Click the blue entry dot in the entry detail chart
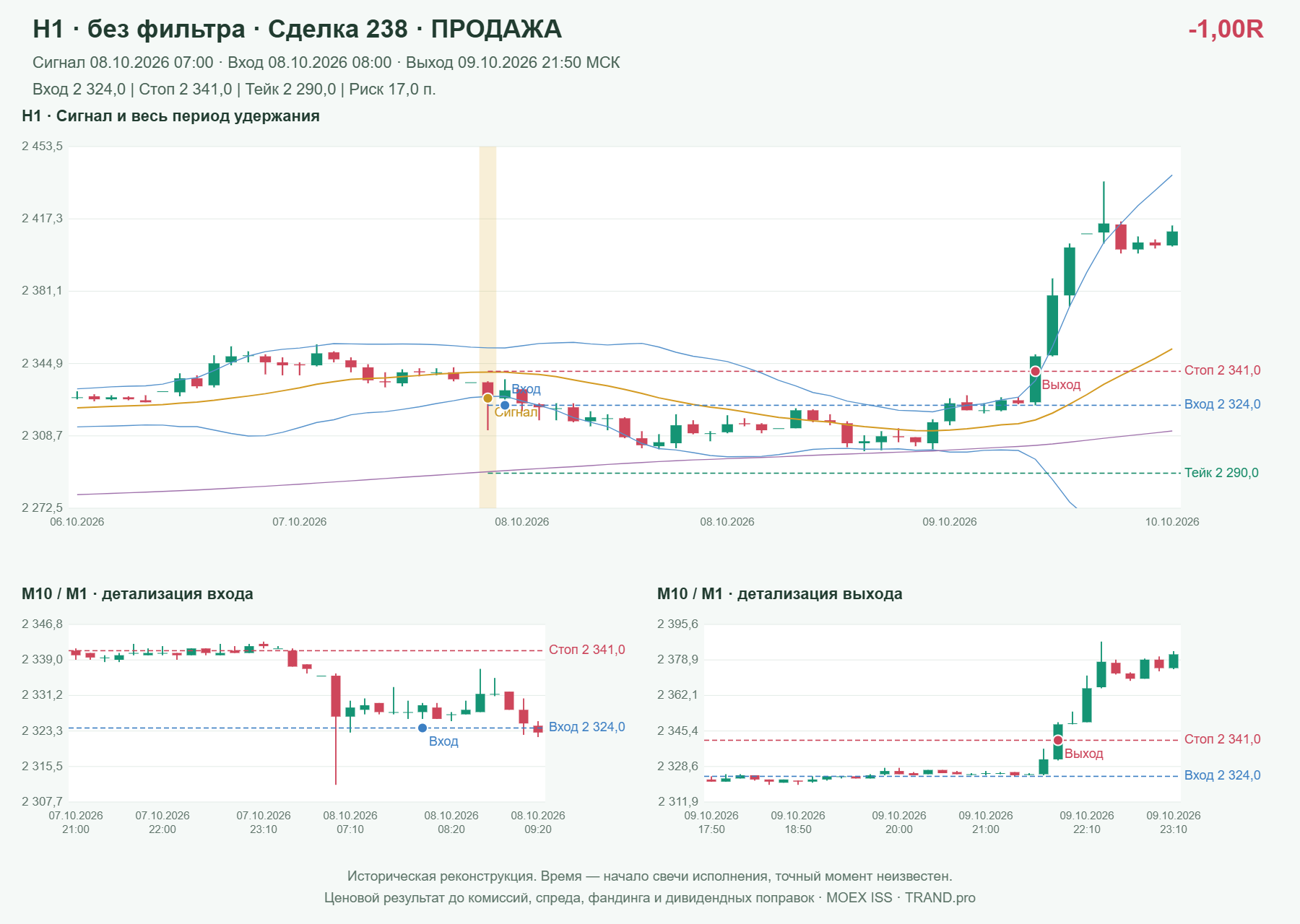The image size is (1300, 924). tap(422, 728)
